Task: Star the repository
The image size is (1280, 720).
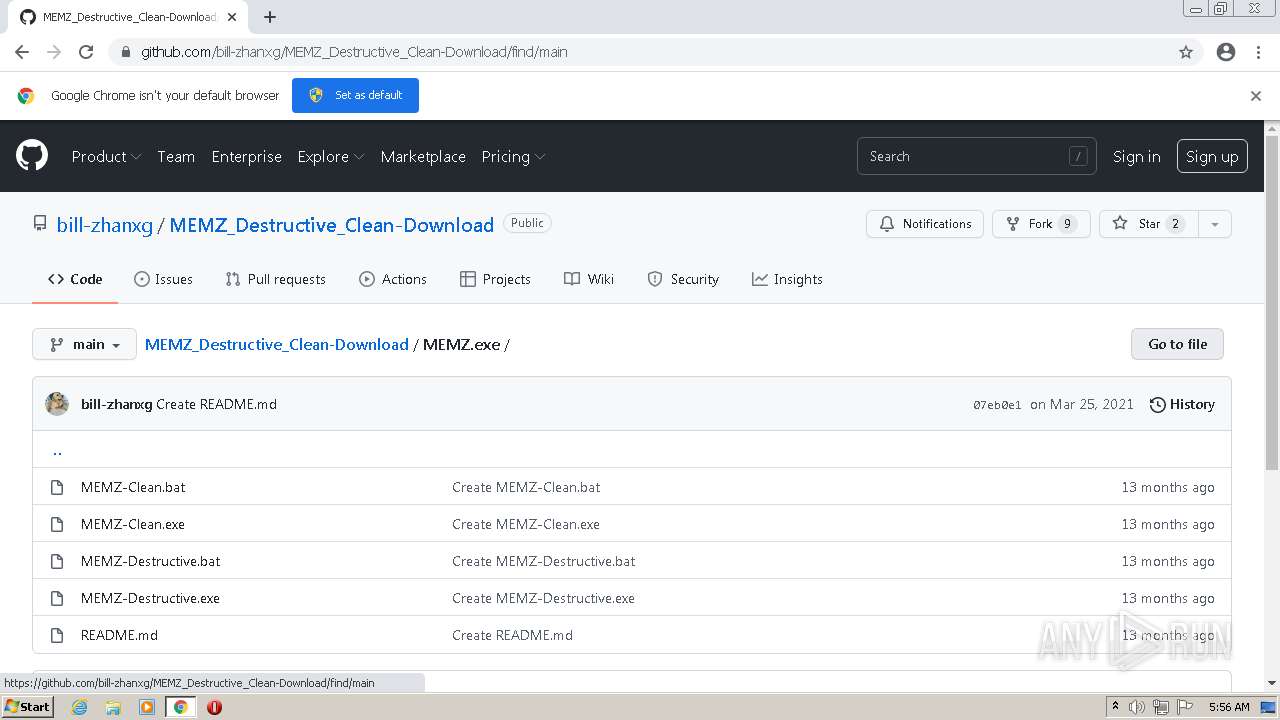Action: click(1148, 224)
